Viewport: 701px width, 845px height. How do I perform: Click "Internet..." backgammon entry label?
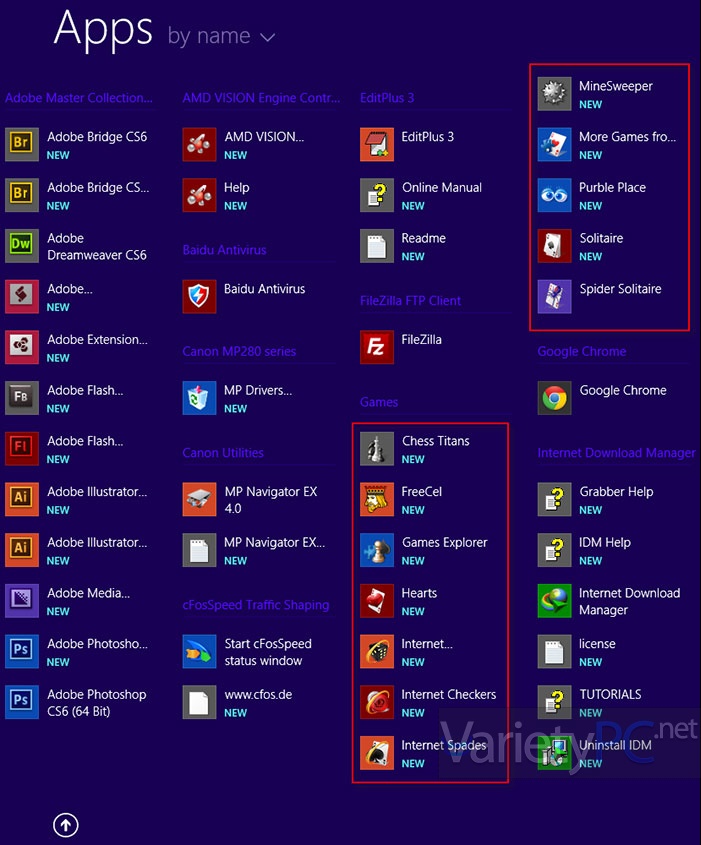[x=427, y=643]
